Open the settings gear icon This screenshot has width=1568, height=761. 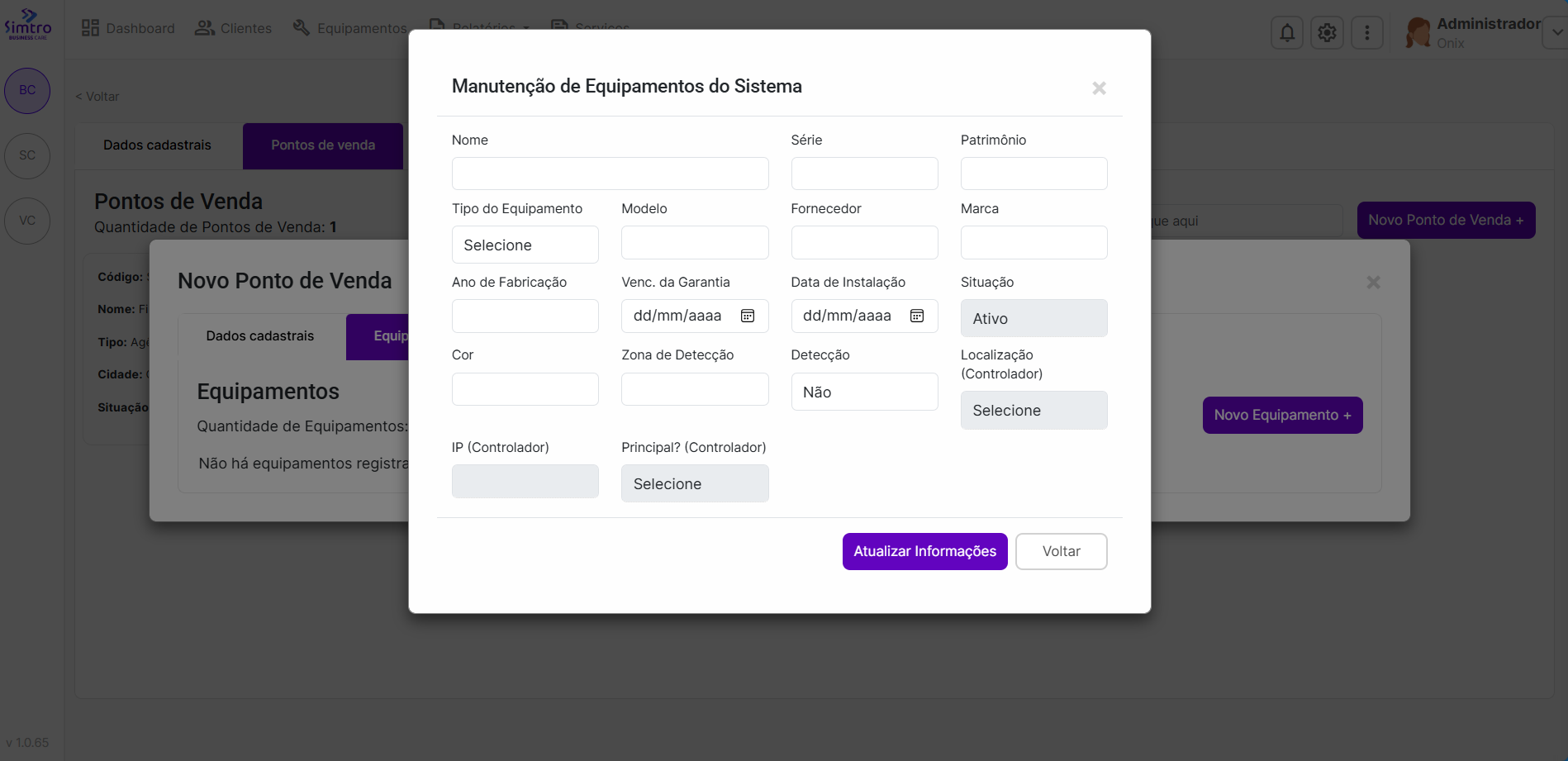click(1327, 33)
